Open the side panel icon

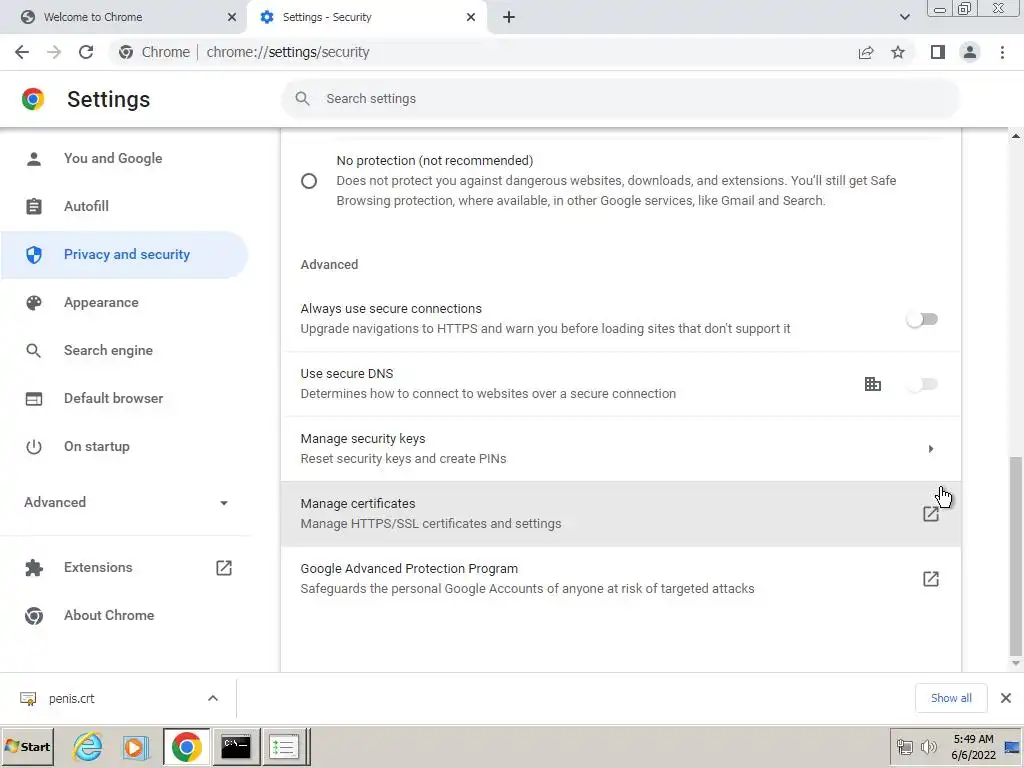pos(938,52)
